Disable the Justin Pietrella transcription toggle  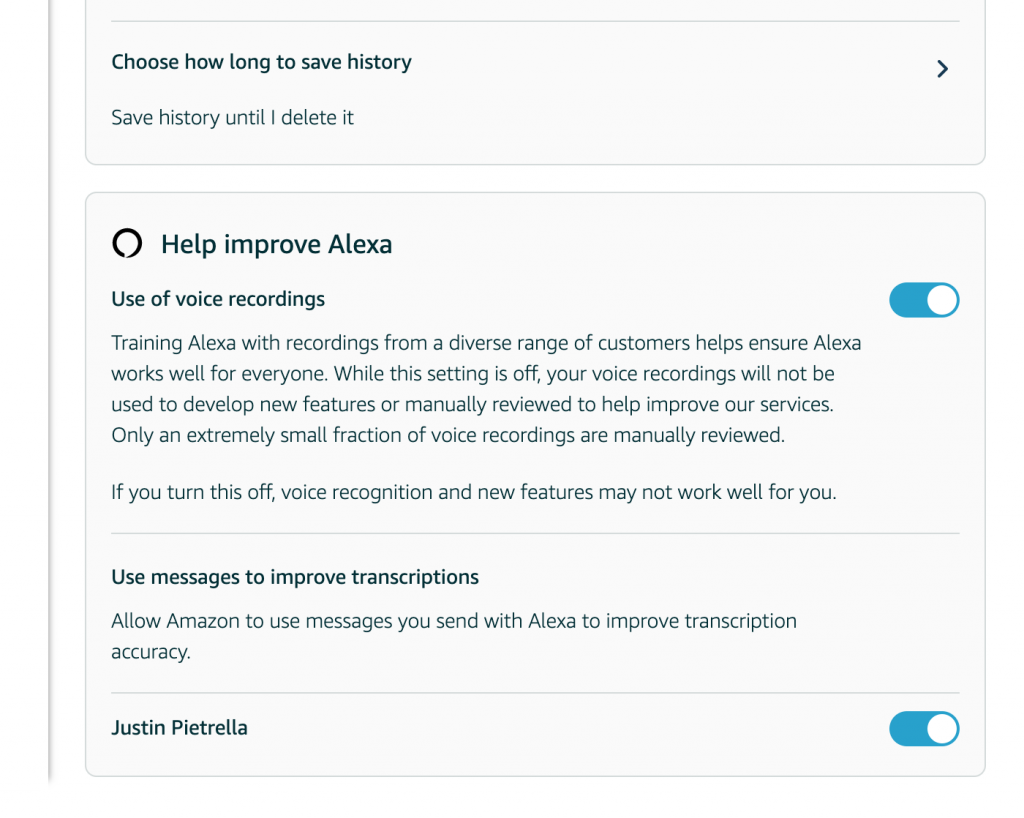point(924,729)
